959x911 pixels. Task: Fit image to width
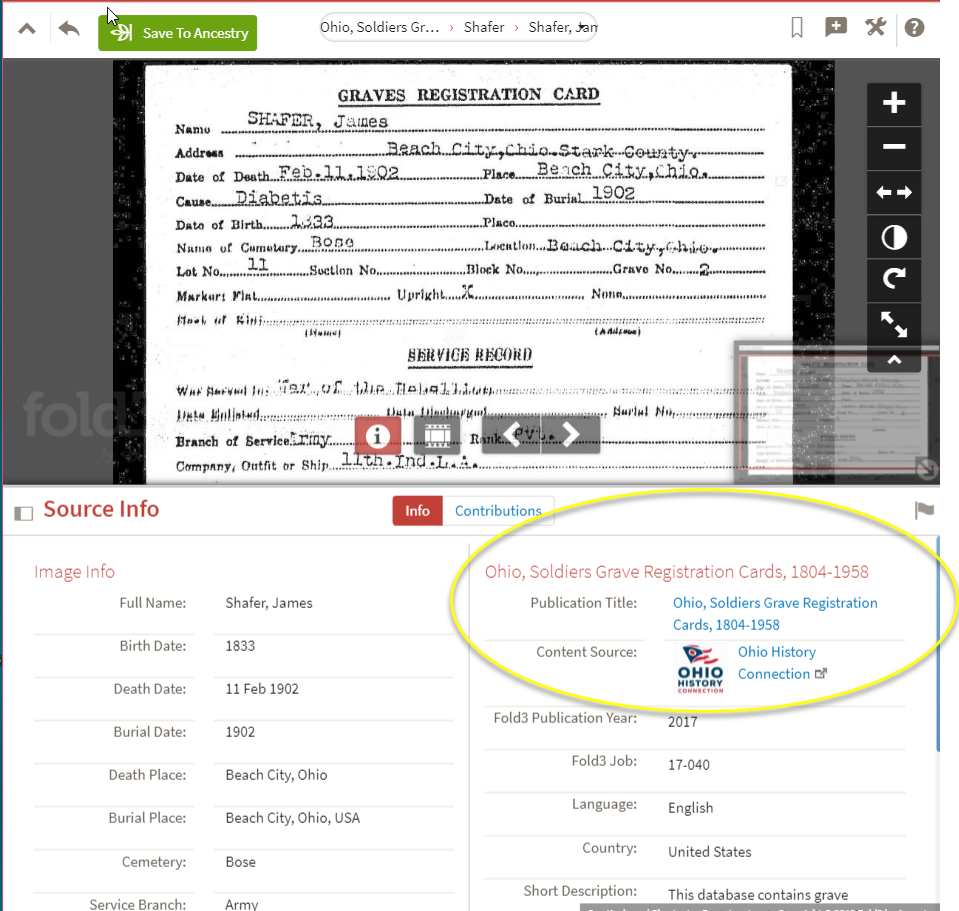tap(894, 193)
